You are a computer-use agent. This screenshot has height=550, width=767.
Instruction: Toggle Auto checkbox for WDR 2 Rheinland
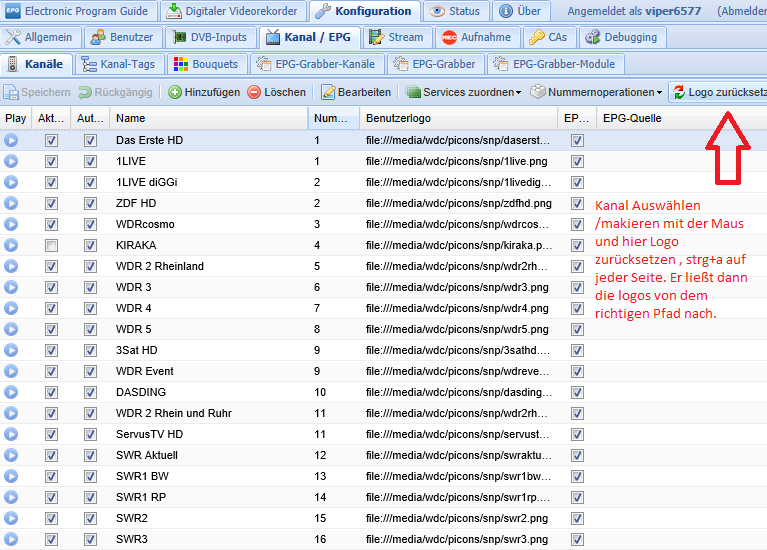90,267
